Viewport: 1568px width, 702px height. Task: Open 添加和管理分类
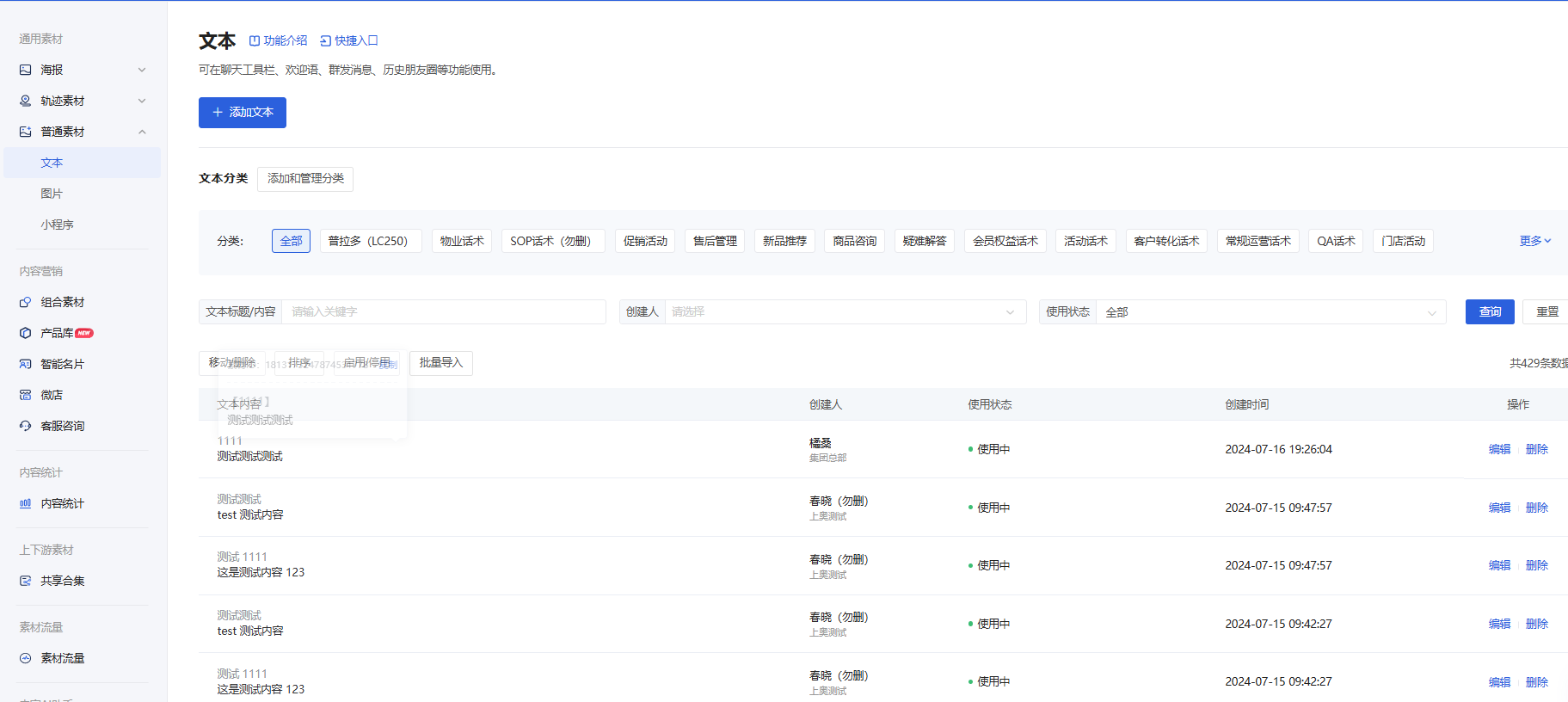point(305,179)
